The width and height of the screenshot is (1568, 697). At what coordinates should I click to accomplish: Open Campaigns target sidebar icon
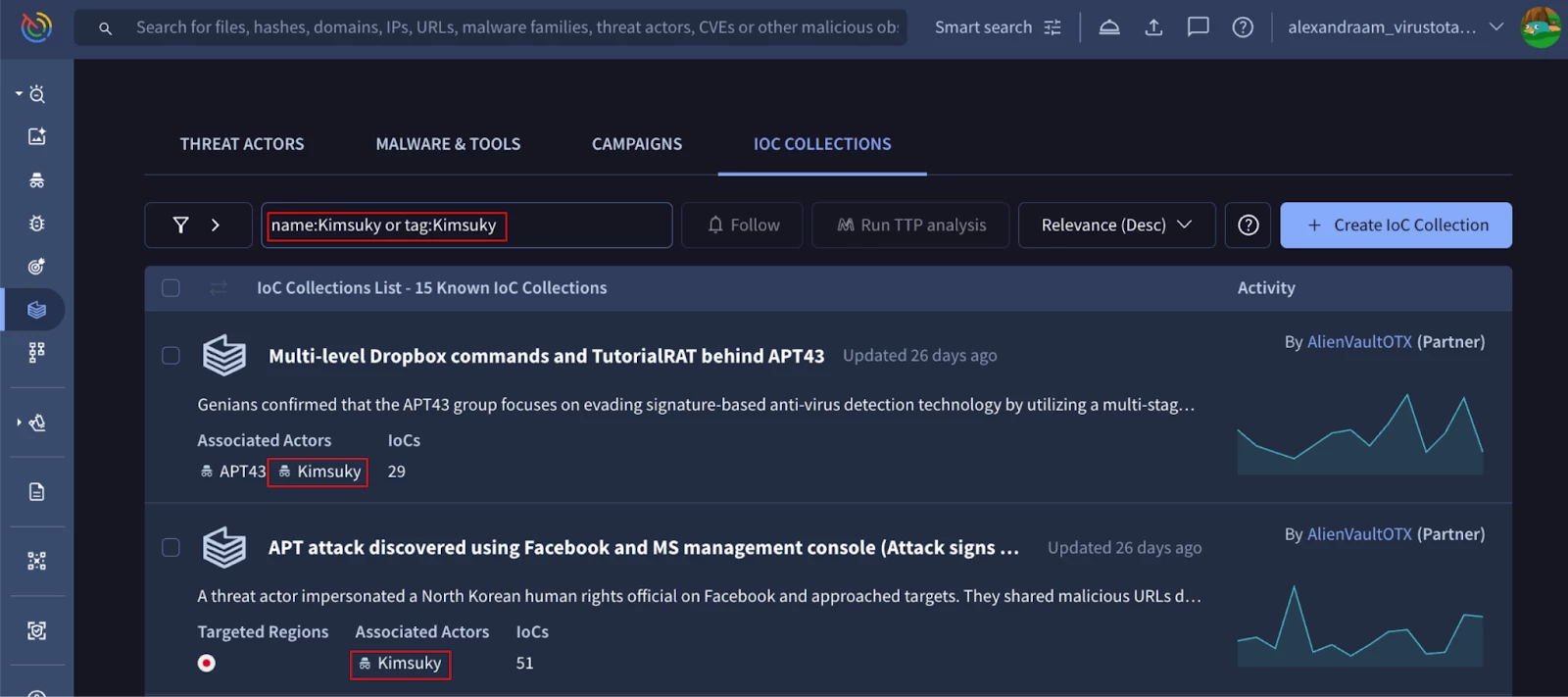37,267
